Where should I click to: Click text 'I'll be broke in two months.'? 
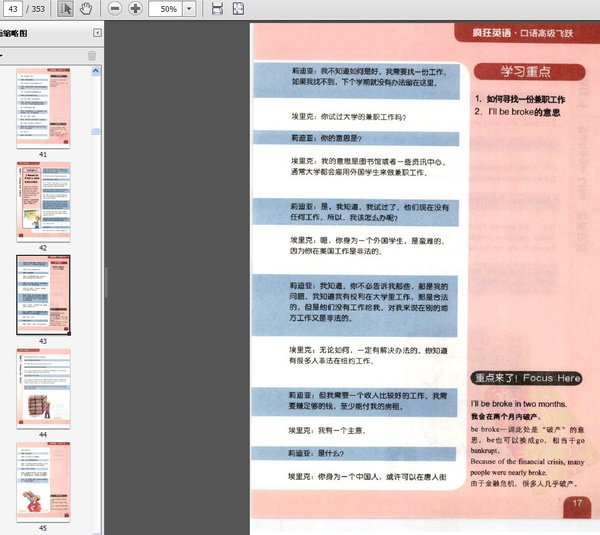click(x=519, y=404)
